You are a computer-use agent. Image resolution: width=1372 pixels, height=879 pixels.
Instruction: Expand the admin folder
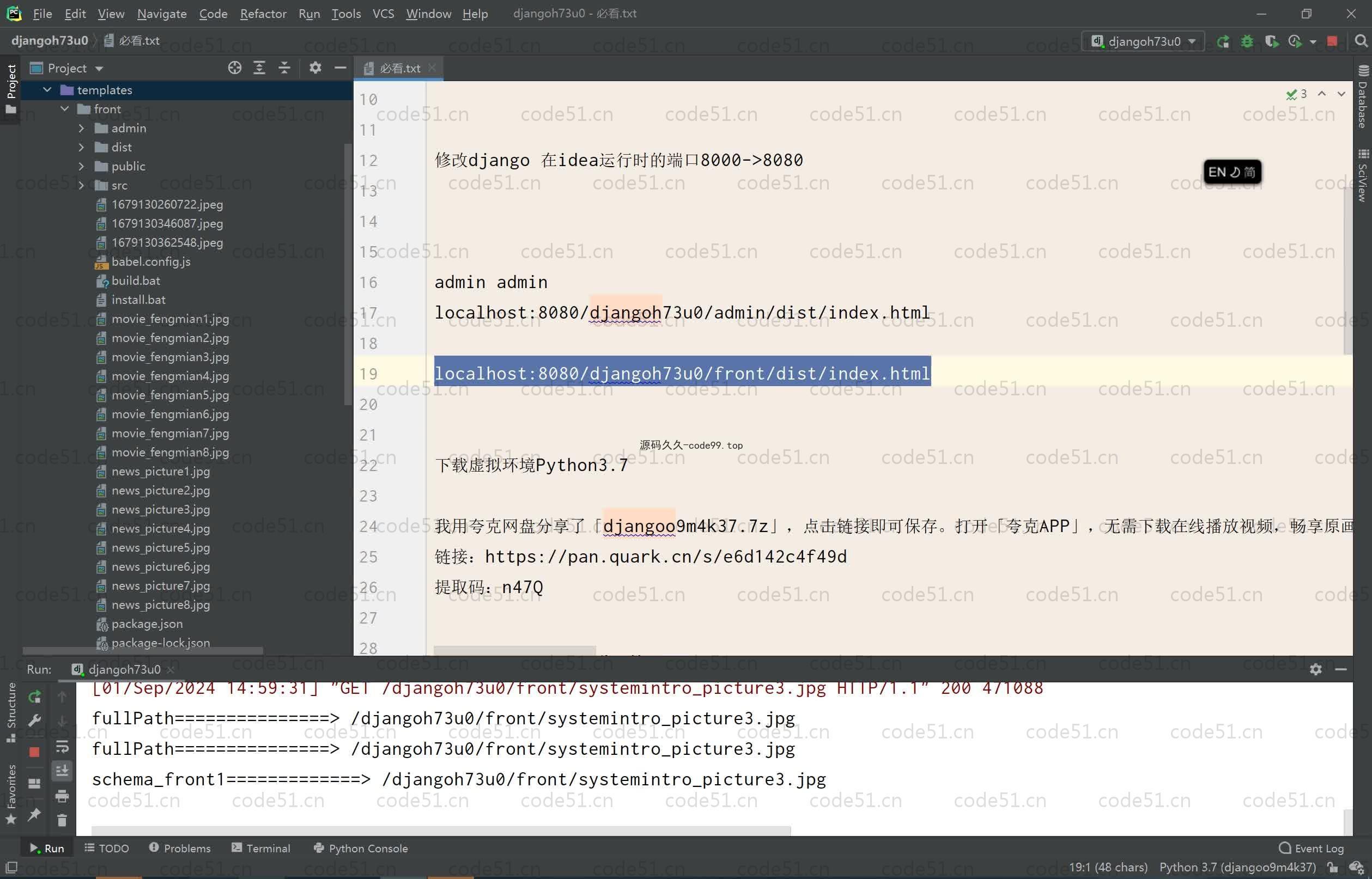(82, 129)
